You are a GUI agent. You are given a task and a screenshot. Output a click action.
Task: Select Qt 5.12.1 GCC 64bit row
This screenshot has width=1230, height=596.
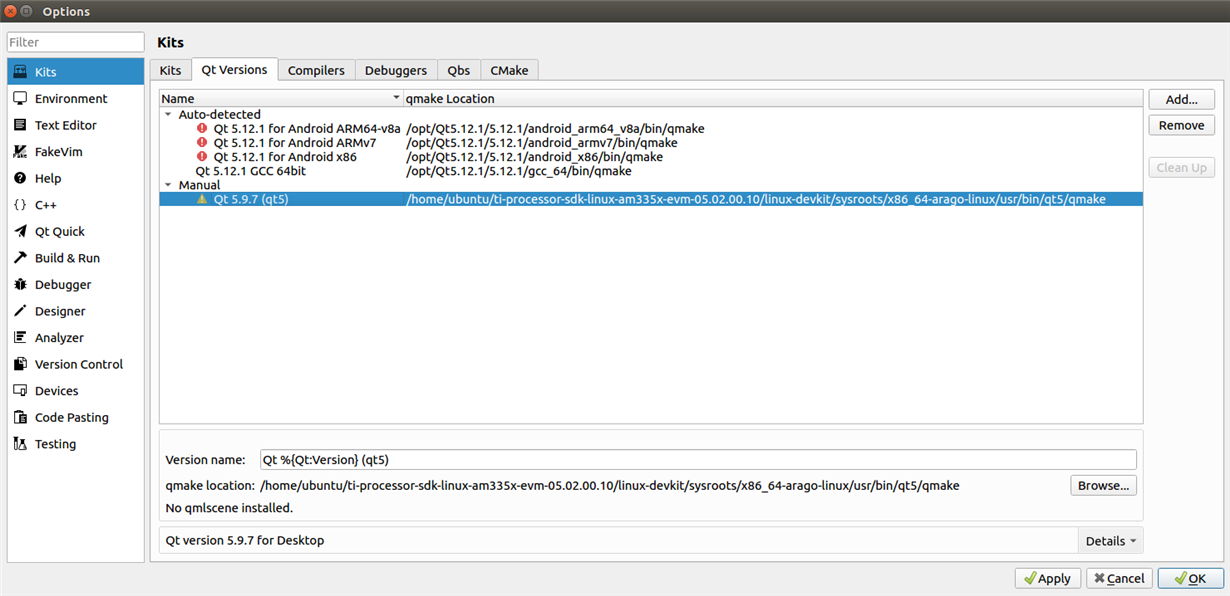point(651,171)
